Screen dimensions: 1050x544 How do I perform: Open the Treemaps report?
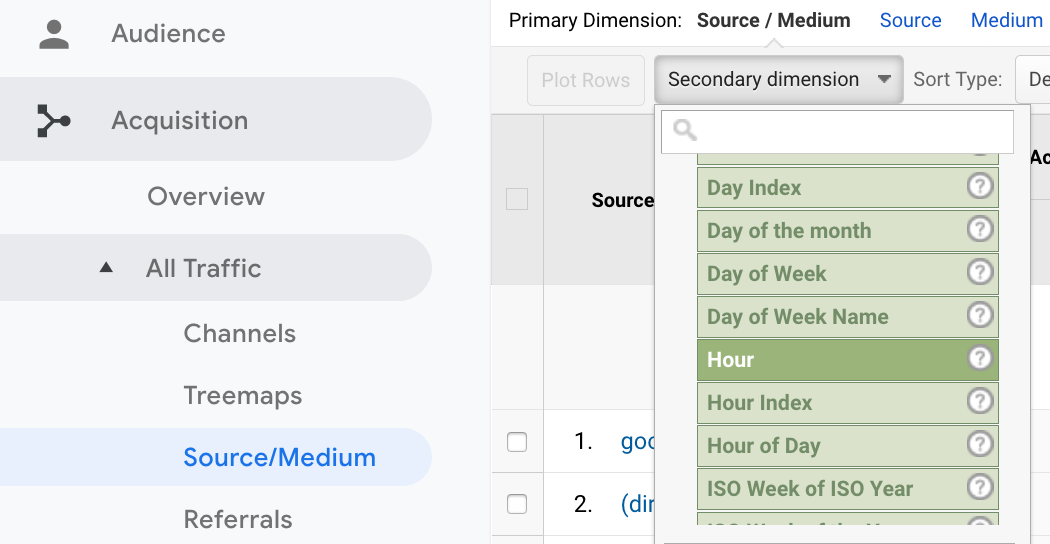(x=242, y=395)
